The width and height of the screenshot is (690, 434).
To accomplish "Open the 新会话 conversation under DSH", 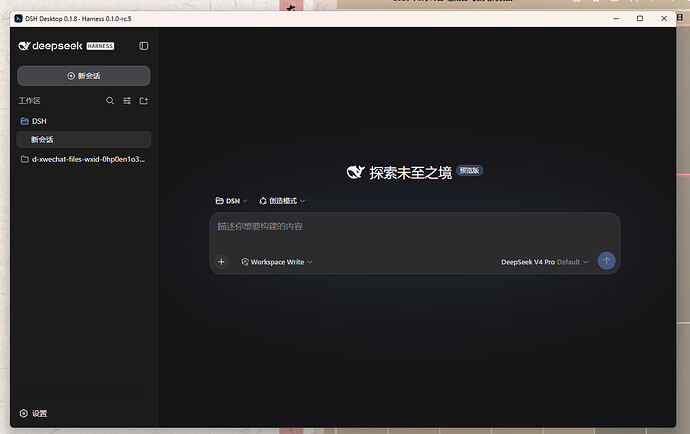I will pyautogui.click(x=84, y=140).
